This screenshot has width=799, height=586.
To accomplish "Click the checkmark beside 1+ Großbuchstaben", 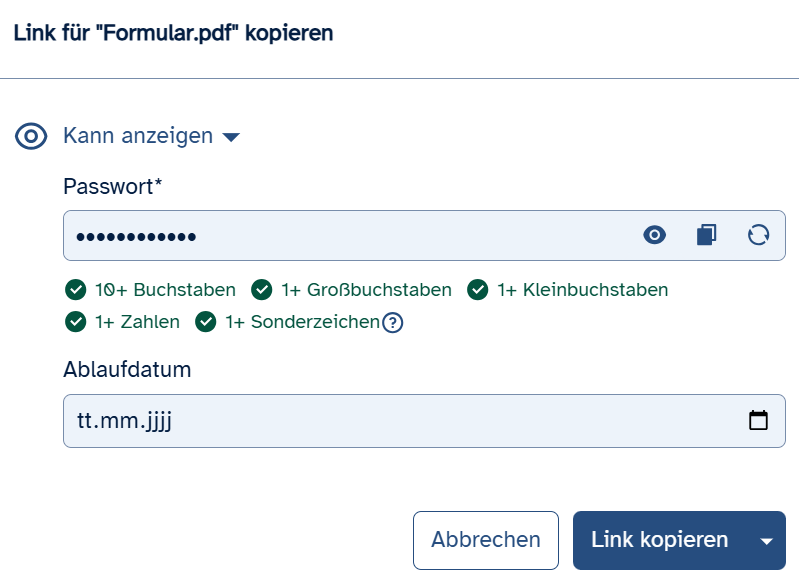I will (x=261, y=290).
